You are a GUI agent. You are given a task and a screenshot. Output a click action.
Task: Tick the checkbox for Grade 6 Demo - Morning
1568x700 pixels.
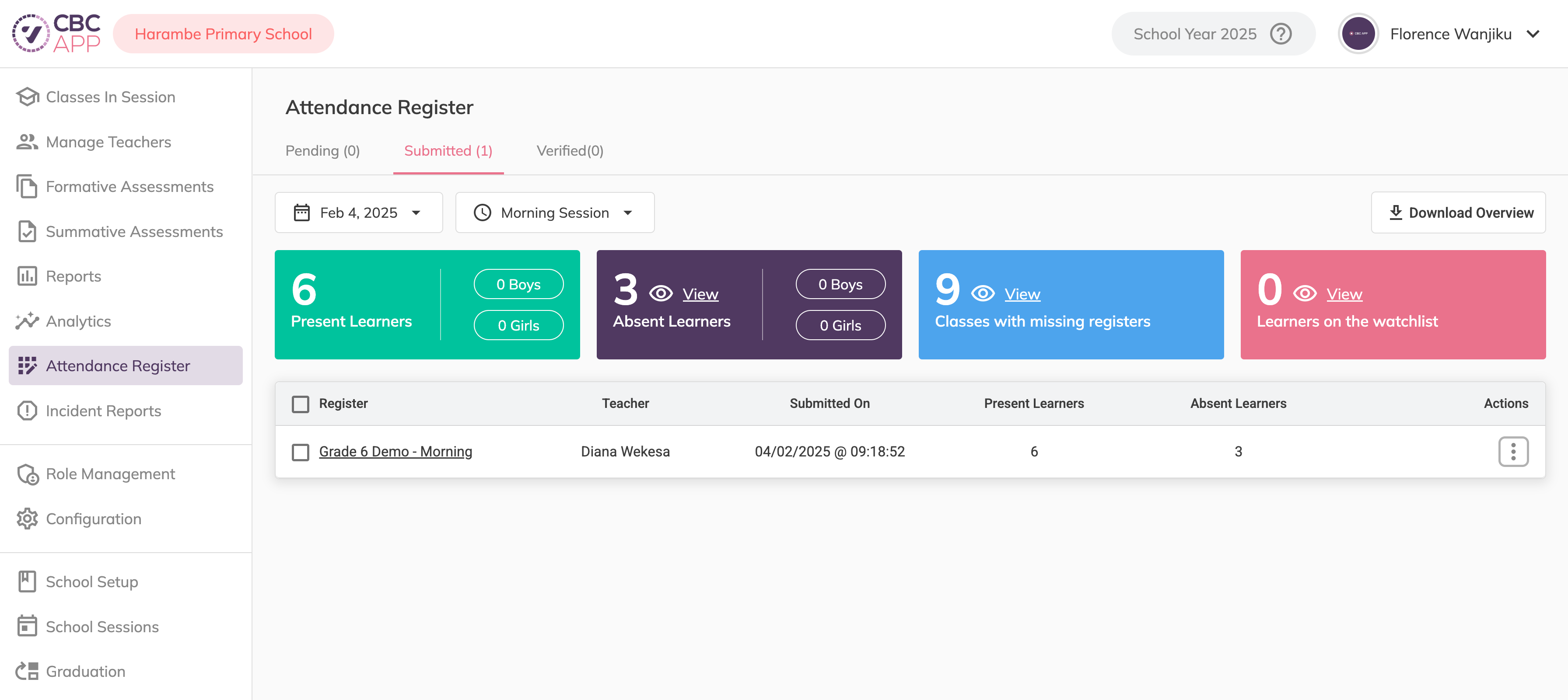coord(301,452)
